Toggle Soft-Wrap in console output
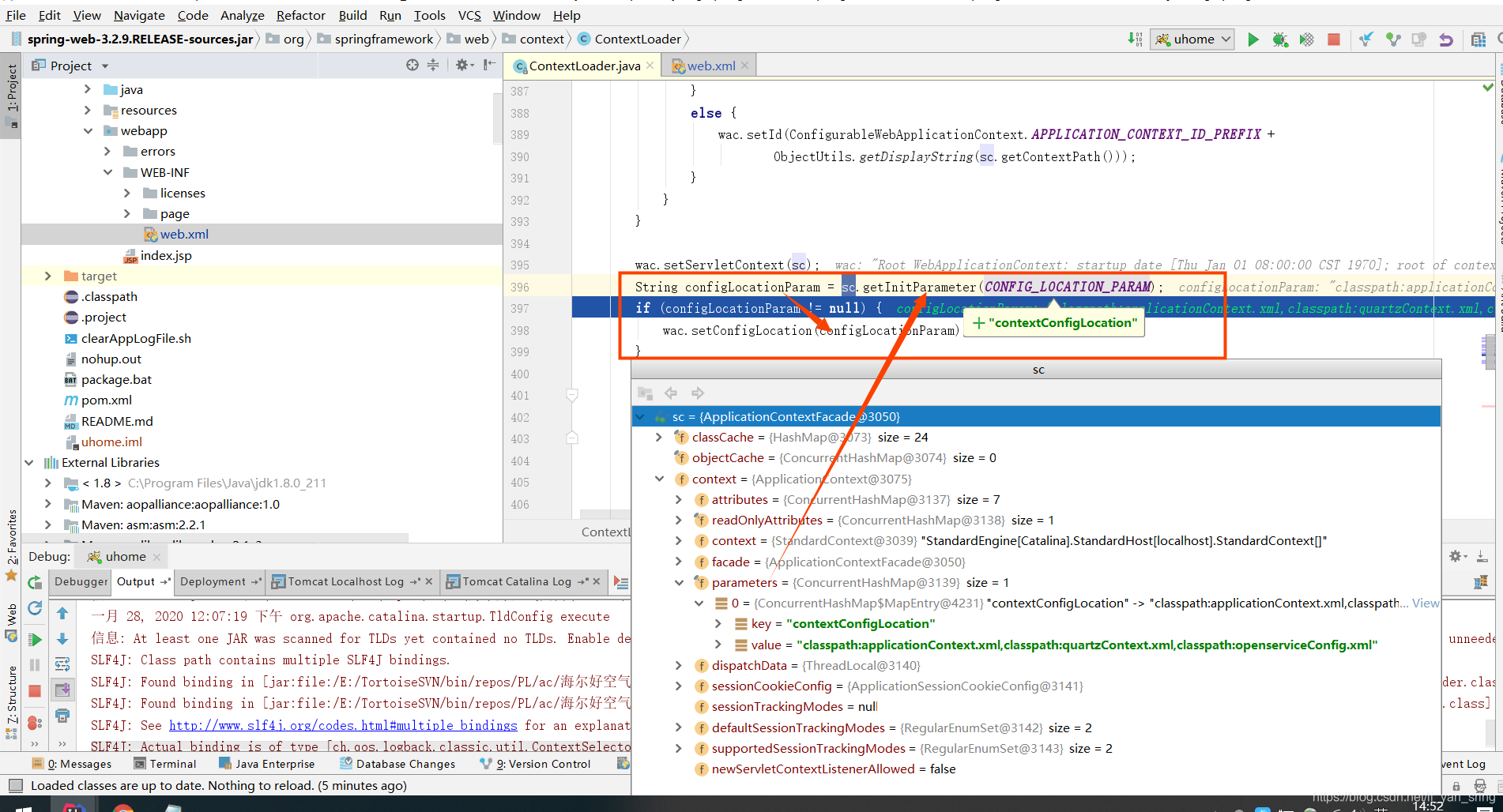Viewport: 1503px width, 812px height. 62,664
